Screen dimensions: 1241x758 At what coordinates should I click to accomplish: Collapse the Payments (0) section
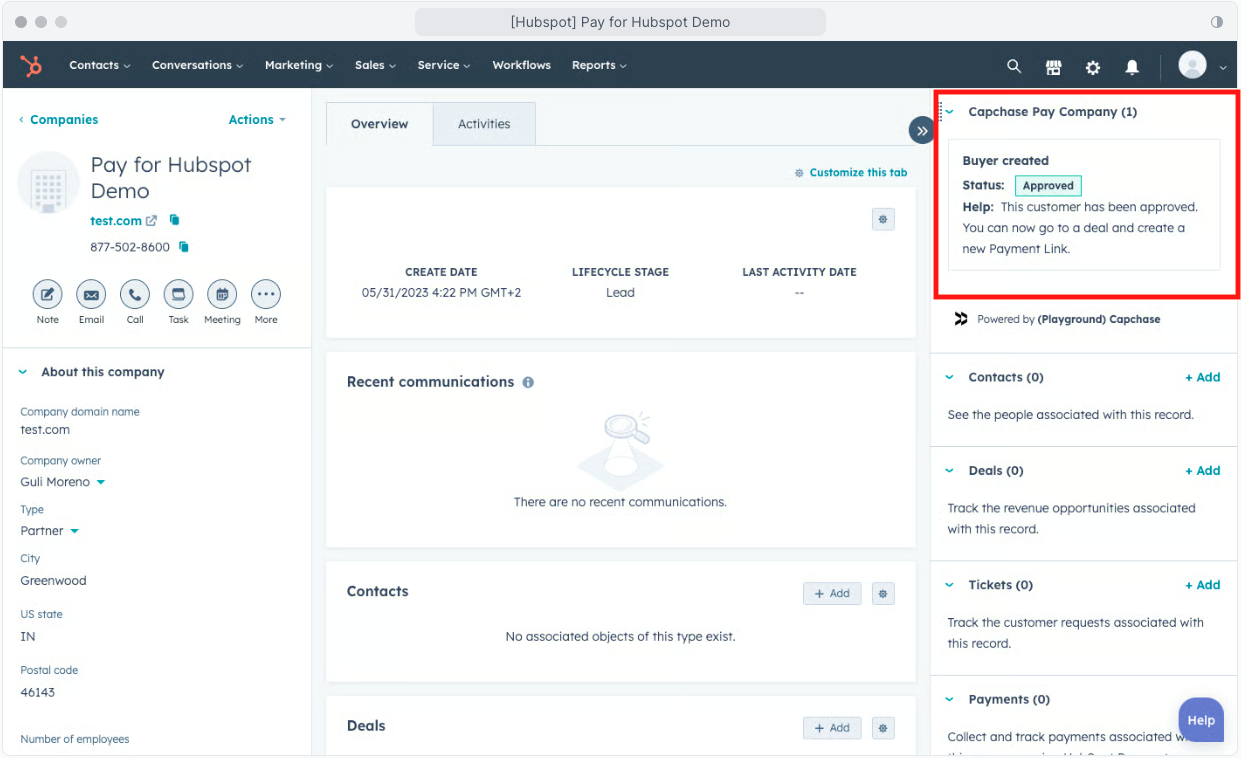(x=950, y=700)
